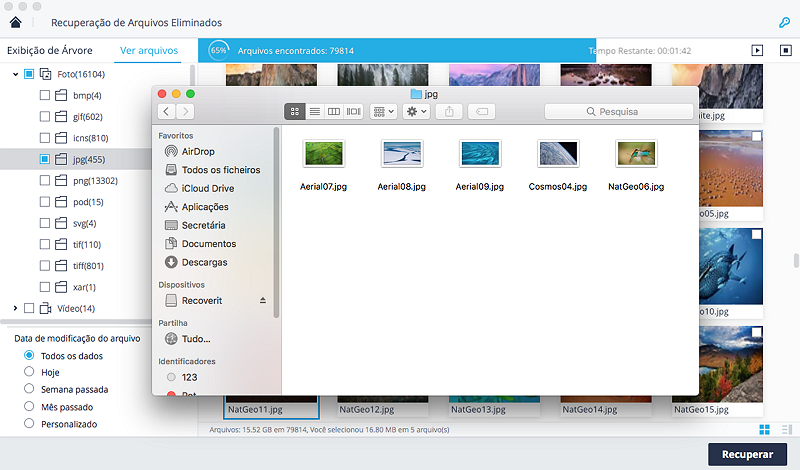This screenshot has width=800, height=470.
Task: Check the icns(810) checkbox
Action: click(45, 138)
